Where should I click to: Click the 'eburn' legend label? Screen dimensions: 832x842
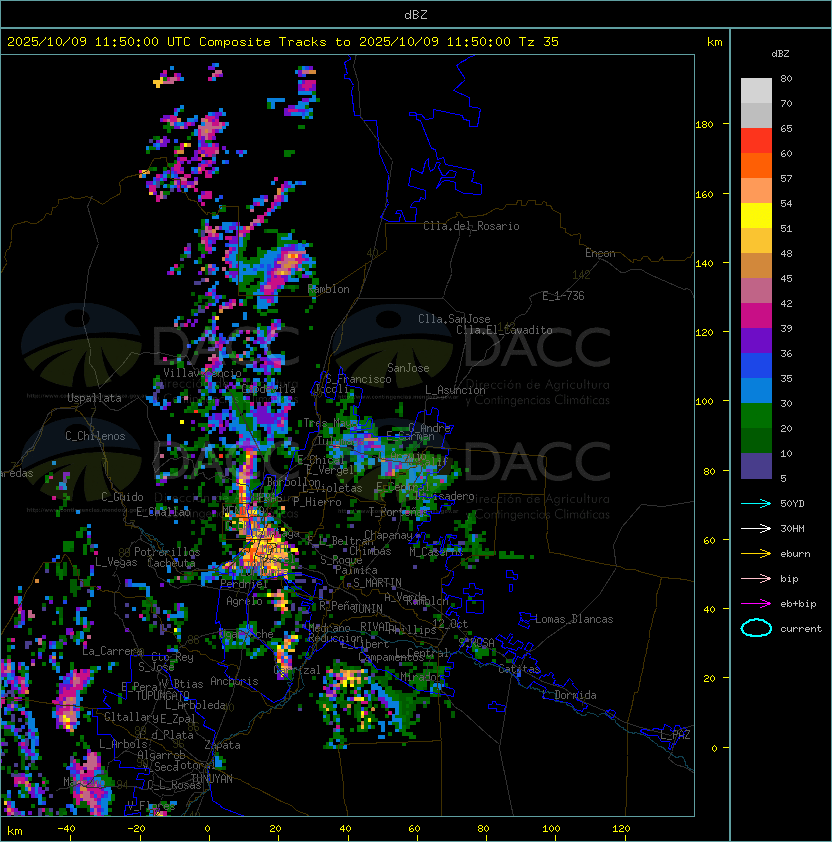pos(795,554)
